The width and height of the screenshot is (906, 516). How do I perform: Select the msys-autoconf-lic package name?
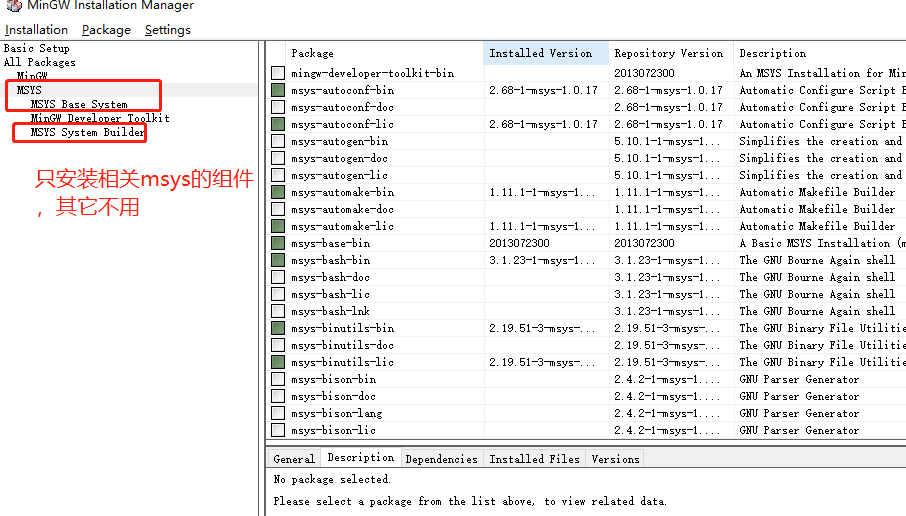[343, 124]
